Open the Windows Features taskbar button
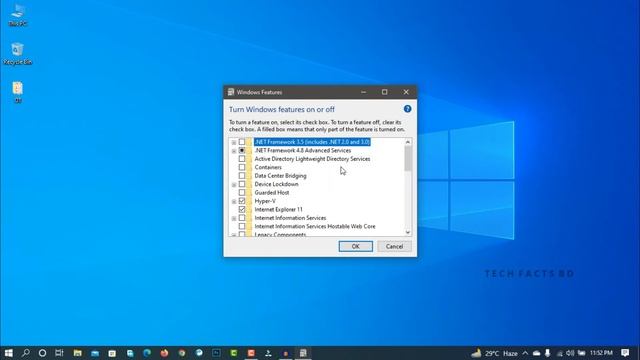Image resolution: width=640 pixels, height=360 pixels. click(303, 353)
